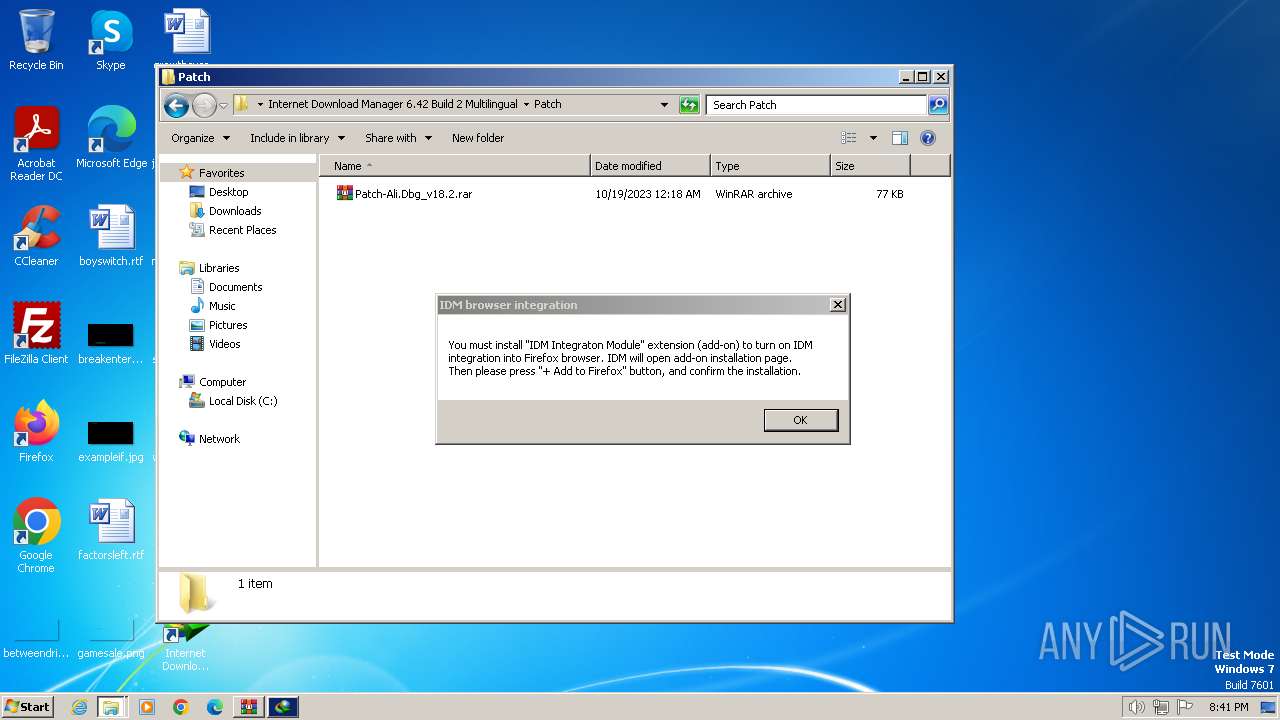Open the Music library
This screenshot has width=1280, height=720.
pyautogui.click(x=222, y=306)
